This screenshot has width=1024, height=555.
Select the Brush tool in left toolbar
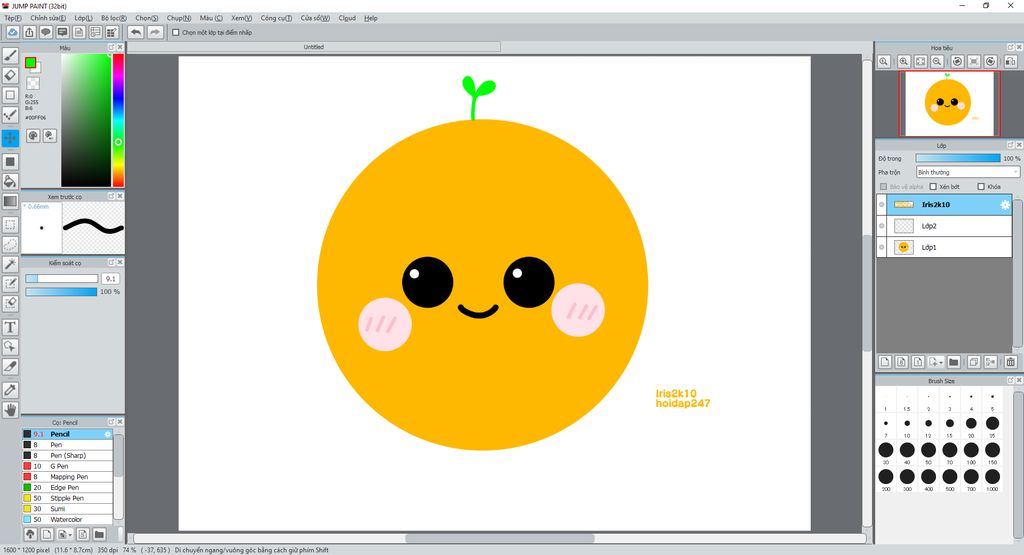tap(10, 56)
